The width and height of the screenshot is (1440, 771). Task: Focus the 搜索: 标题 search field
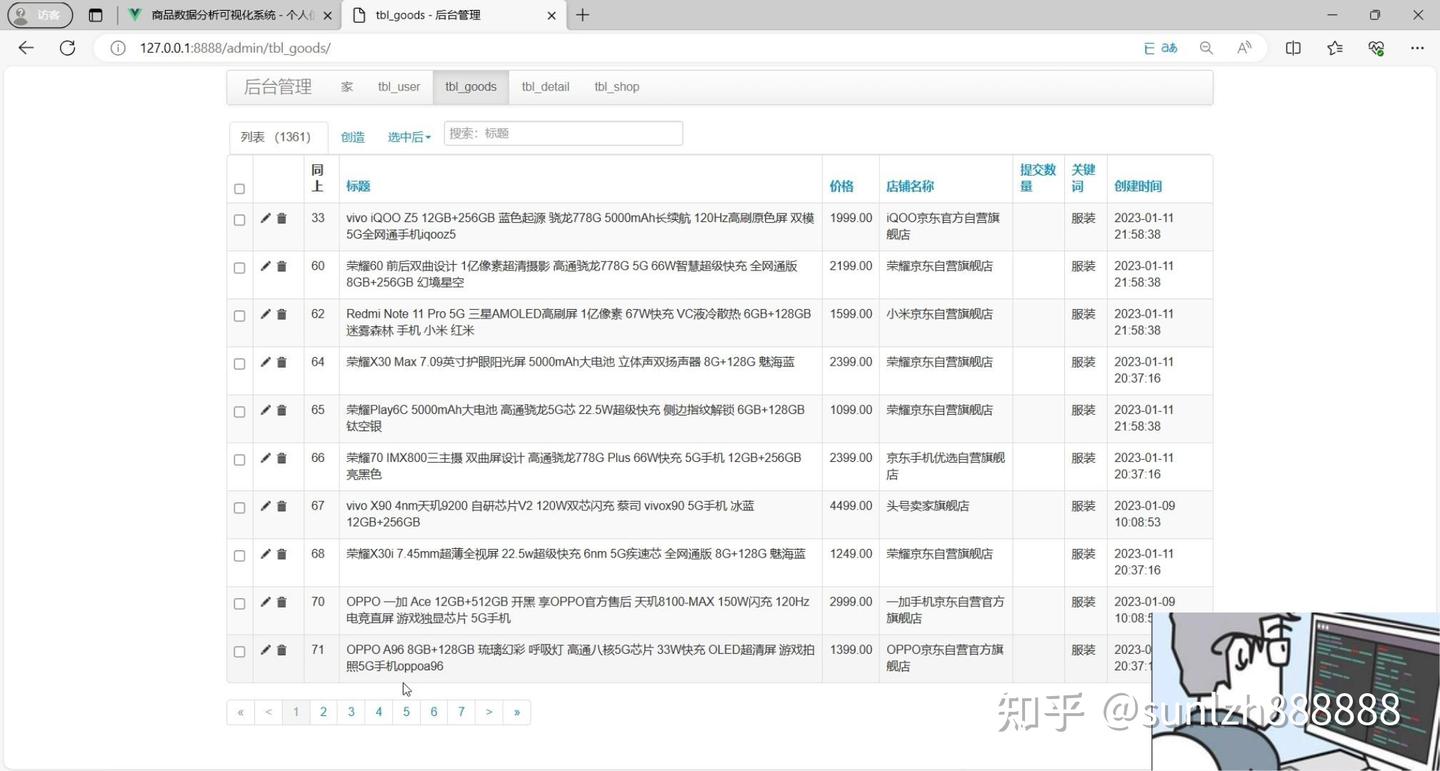pos(563,133)
